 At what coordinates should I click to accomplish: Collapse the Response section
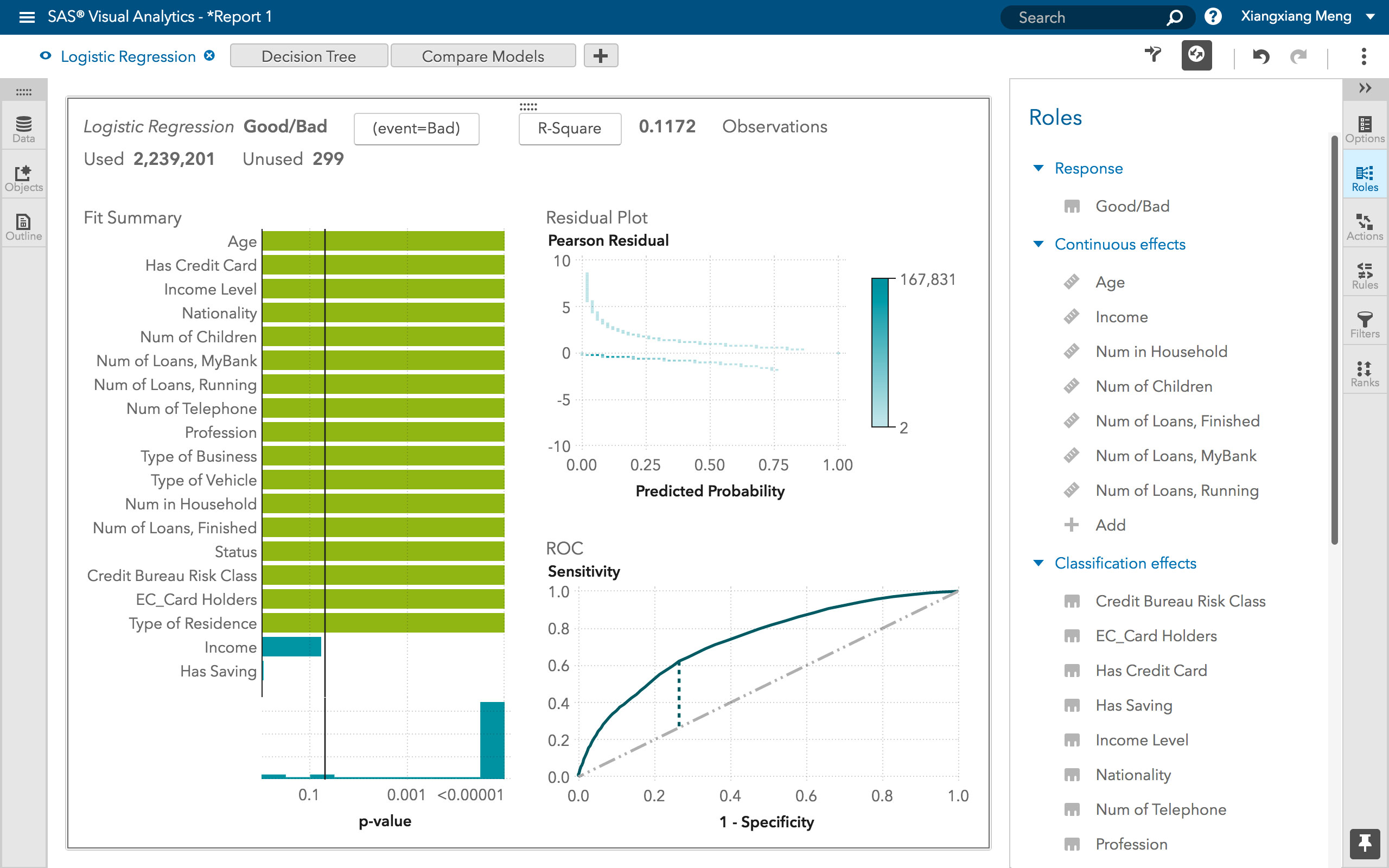[x=1038, y=168]
